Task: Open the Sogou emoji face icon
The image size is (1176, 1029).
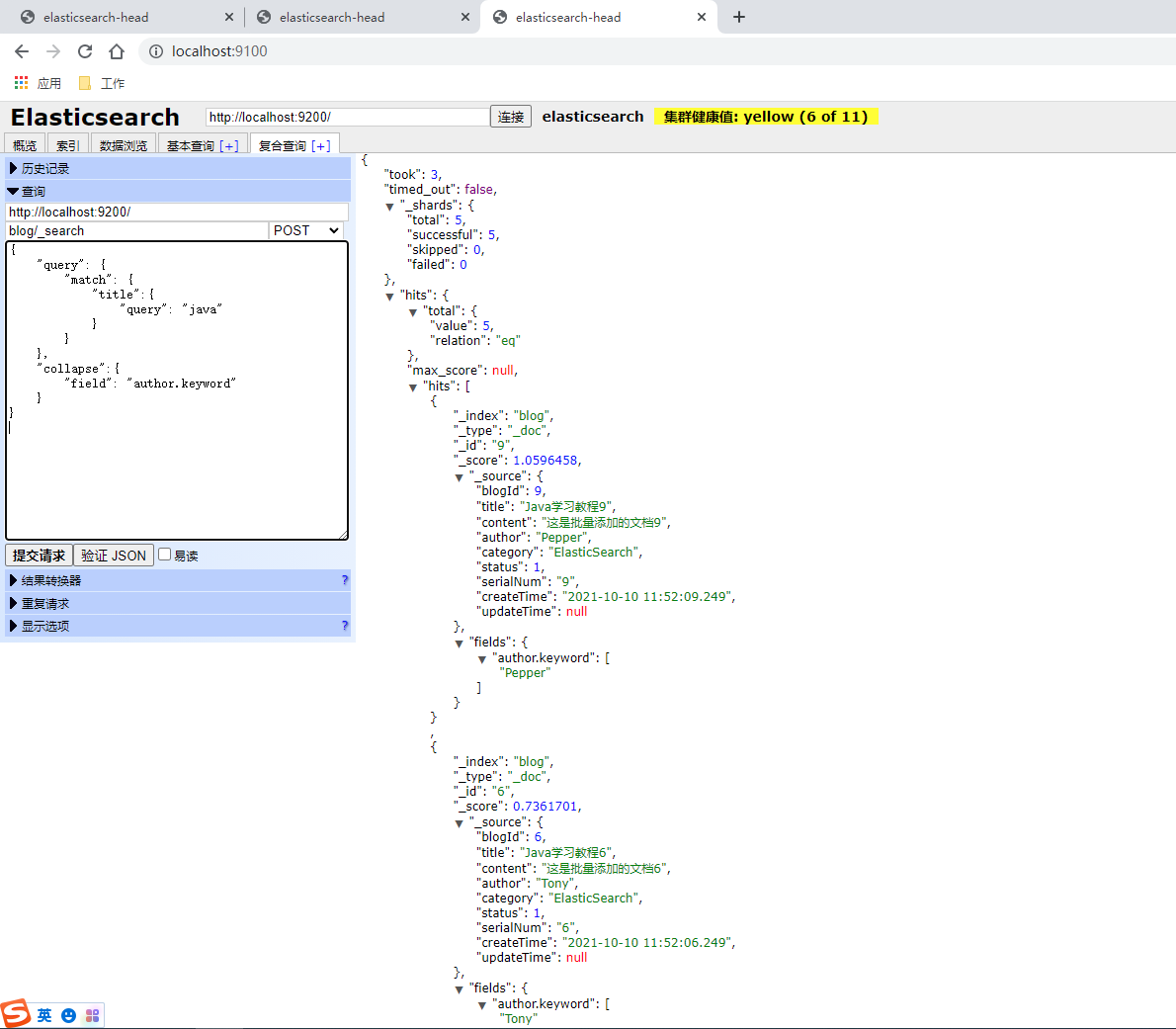Action: [68, 1015]
